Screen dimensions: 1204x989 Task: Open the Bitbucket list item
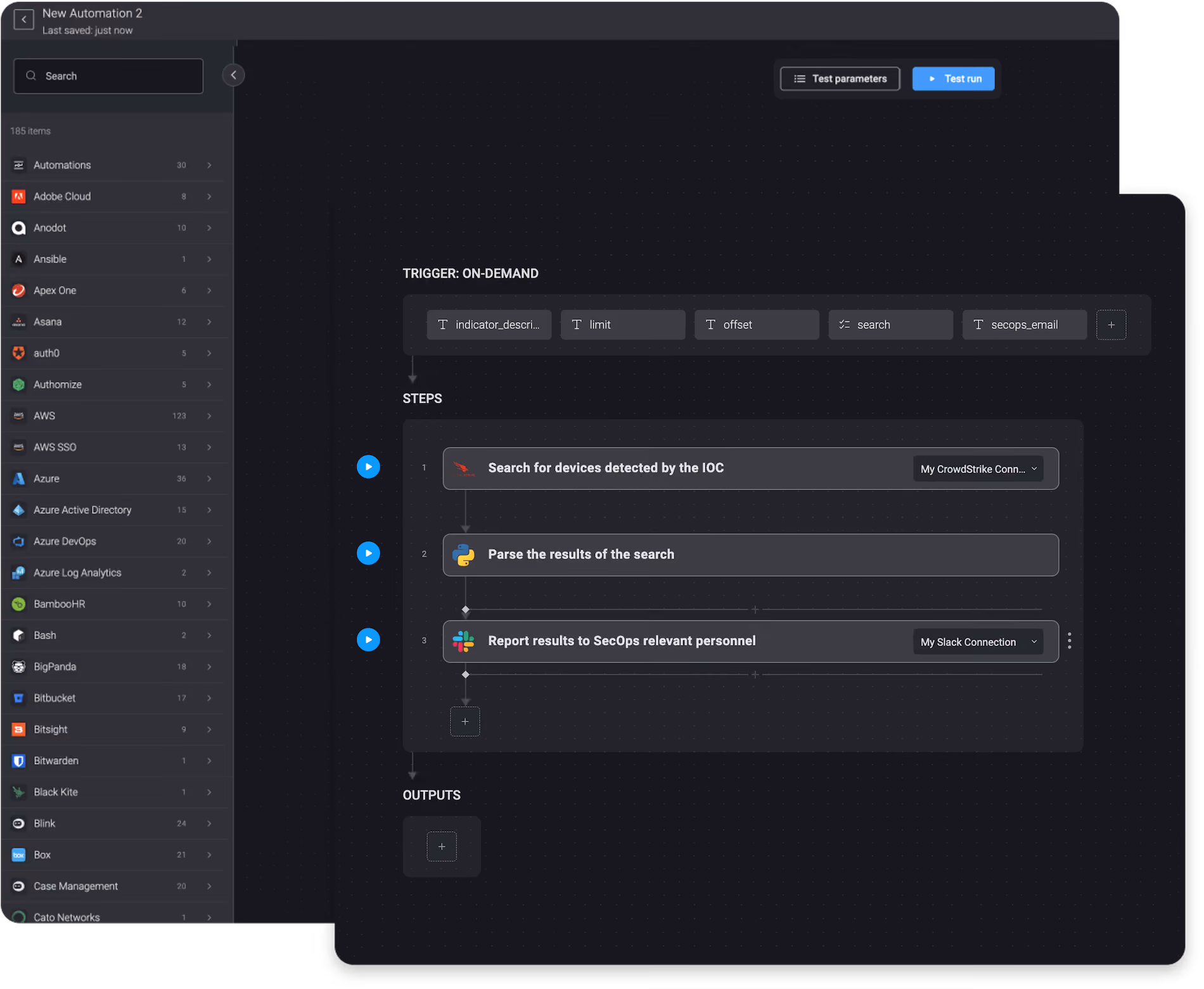click(x=114, y=698)
